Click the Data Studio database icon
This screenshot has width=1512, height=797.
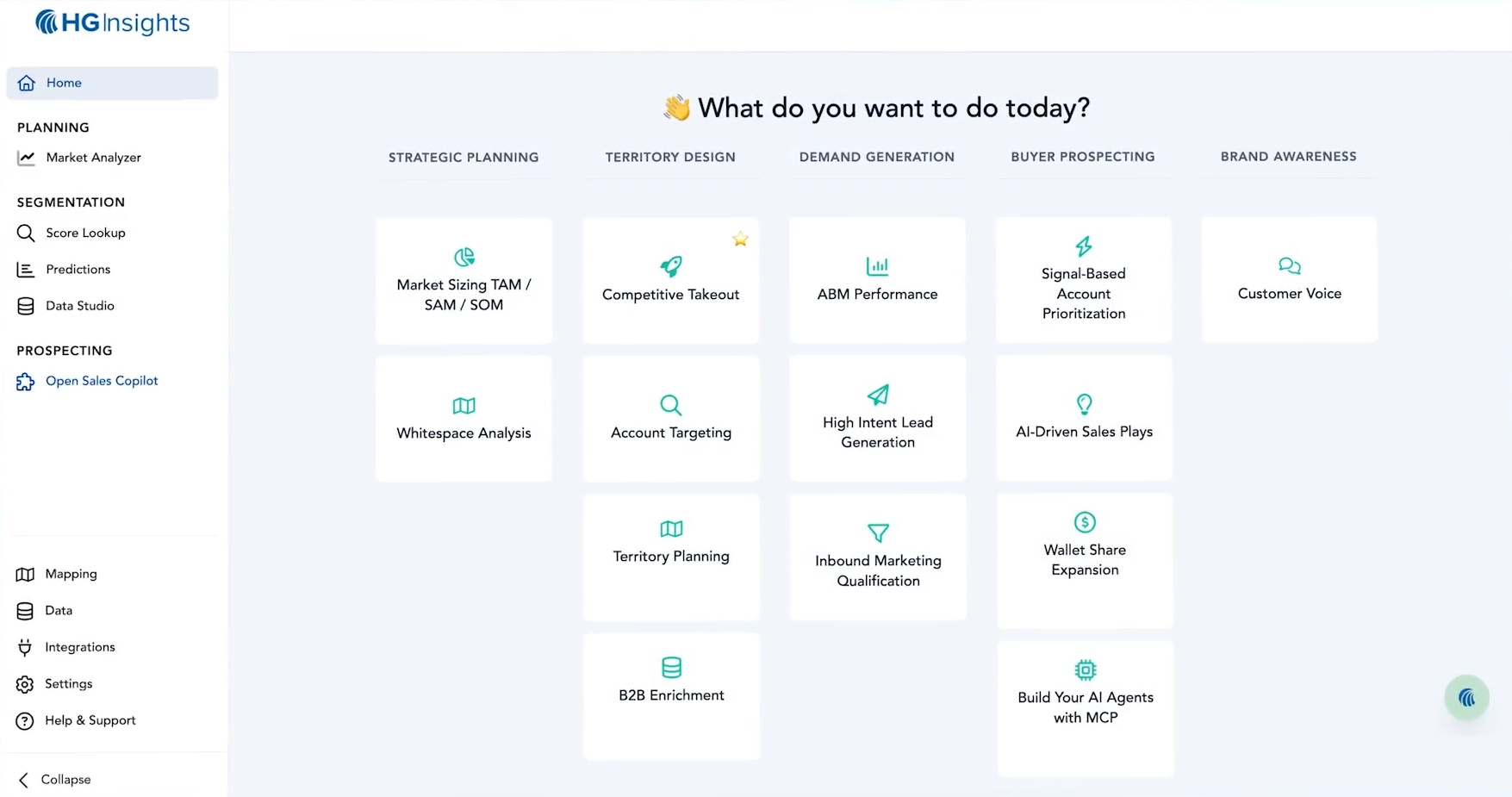point(26,306)
